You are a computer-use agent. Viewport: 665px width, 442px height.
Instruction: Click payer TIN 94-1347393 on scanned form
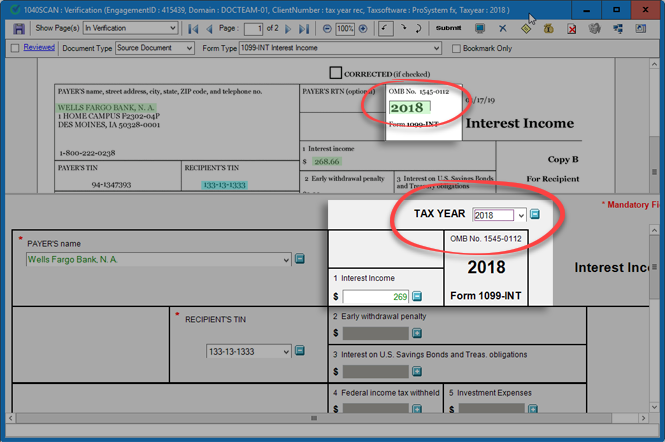point(111,185)
